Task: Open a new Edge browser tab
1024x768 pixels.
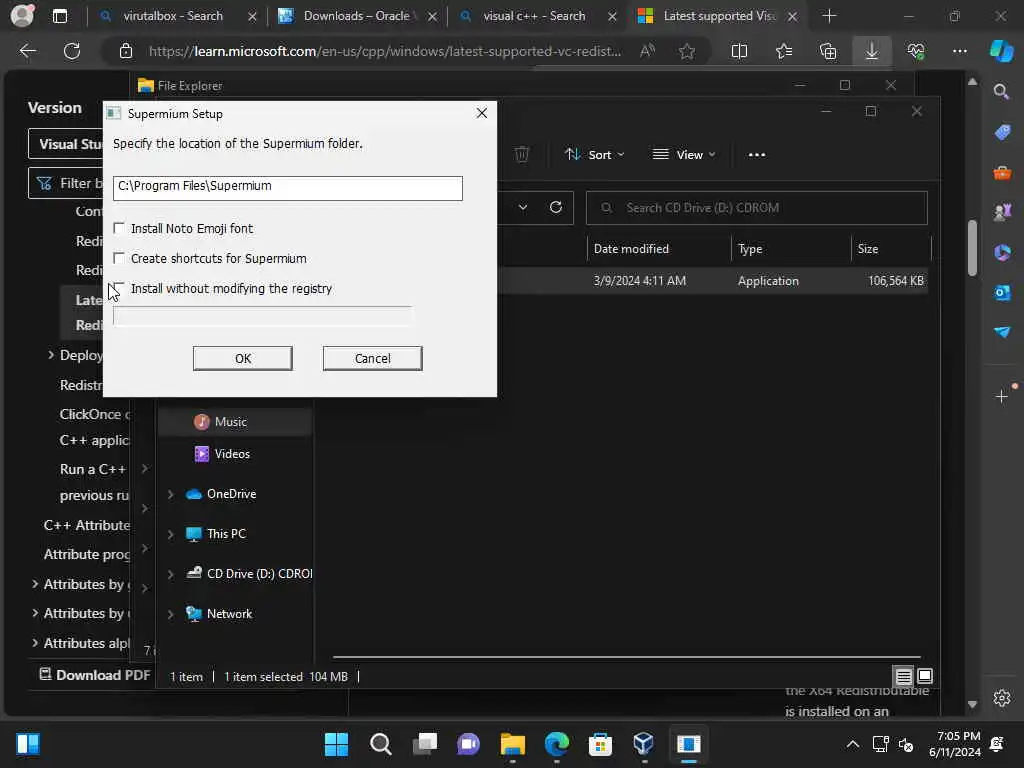Action: [x=829, y=16]
